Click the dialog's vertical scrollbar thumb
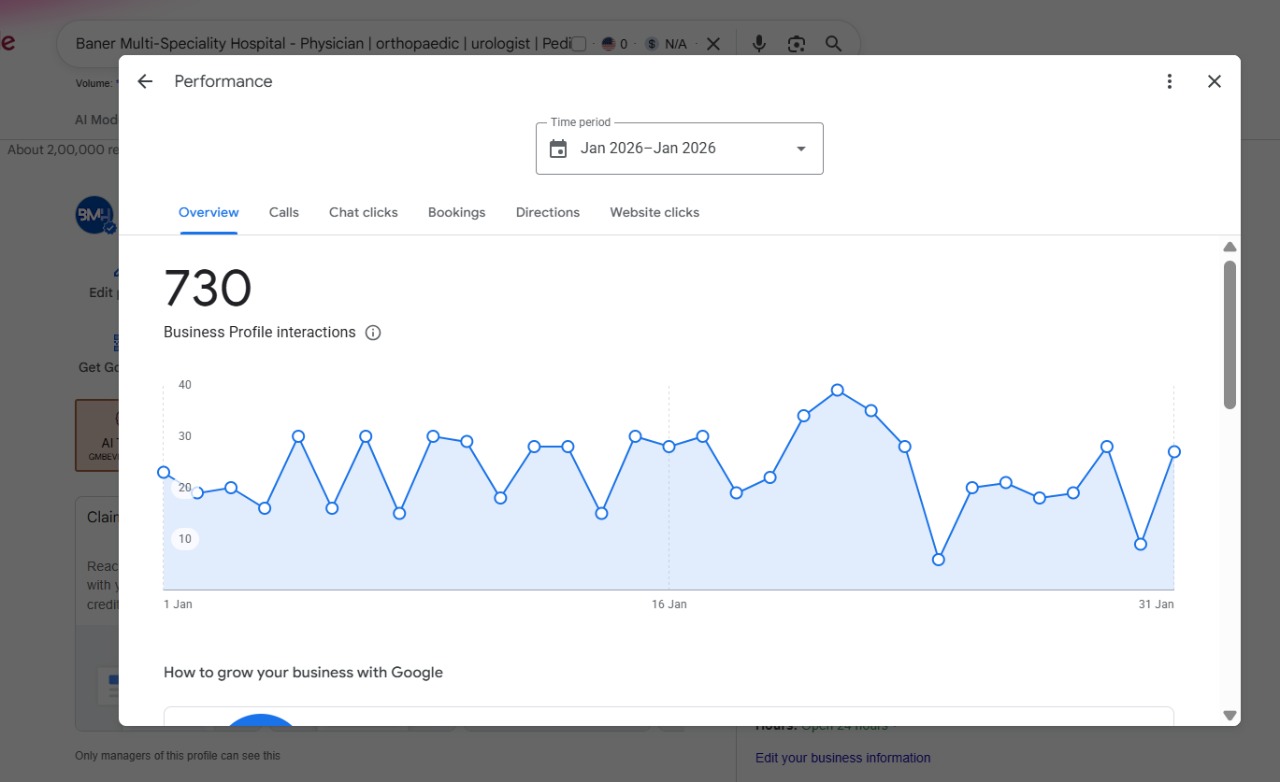Image resolution: width=1280 pixels, height=782 pixels. pos(1230,335)
